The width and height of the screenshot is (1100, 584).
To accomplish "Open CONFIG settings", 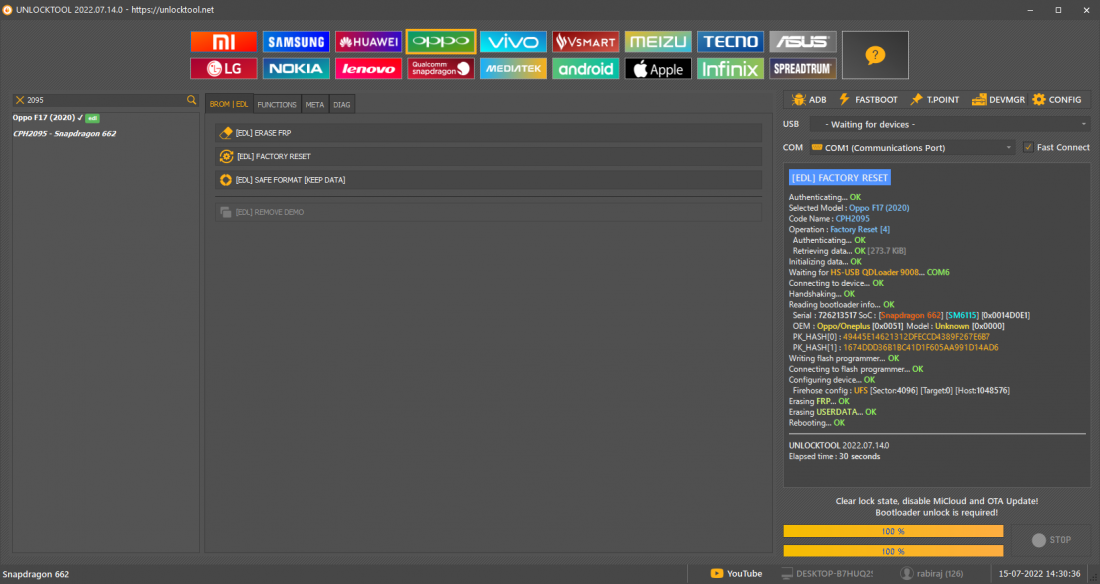I will [1057, 100].
